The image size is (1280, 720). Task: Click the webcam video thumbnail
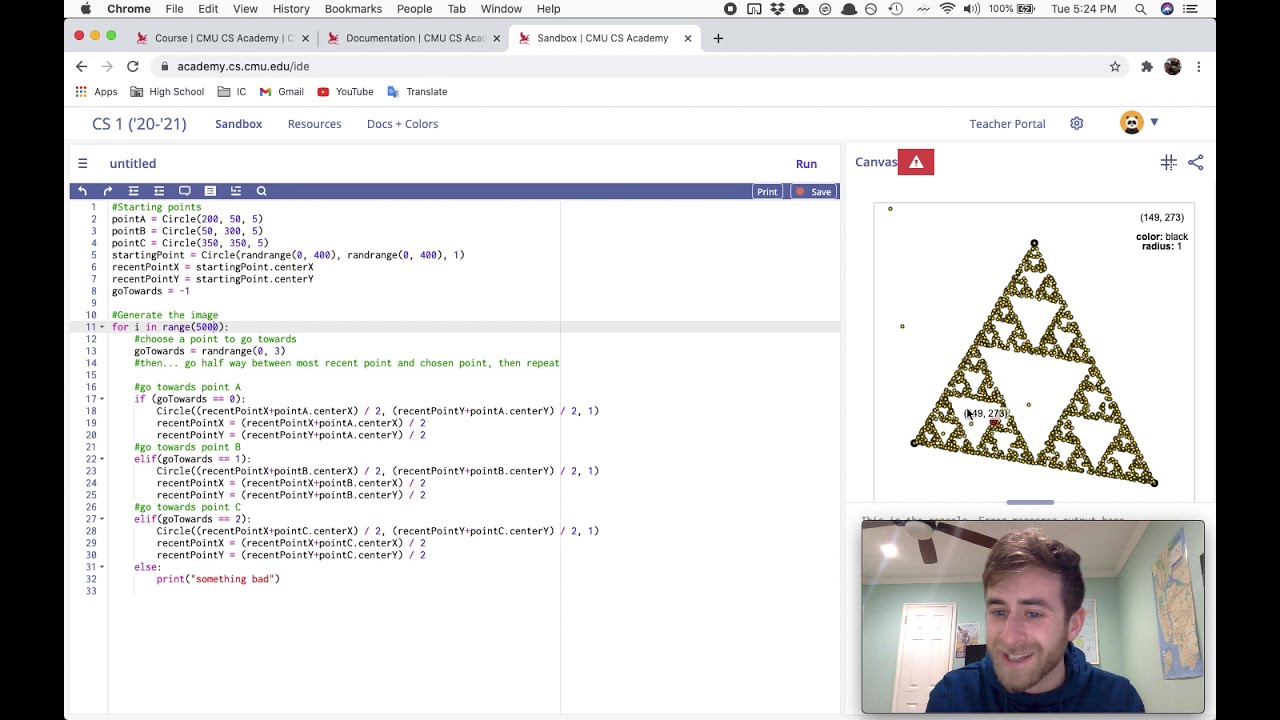pos(1033,617)
